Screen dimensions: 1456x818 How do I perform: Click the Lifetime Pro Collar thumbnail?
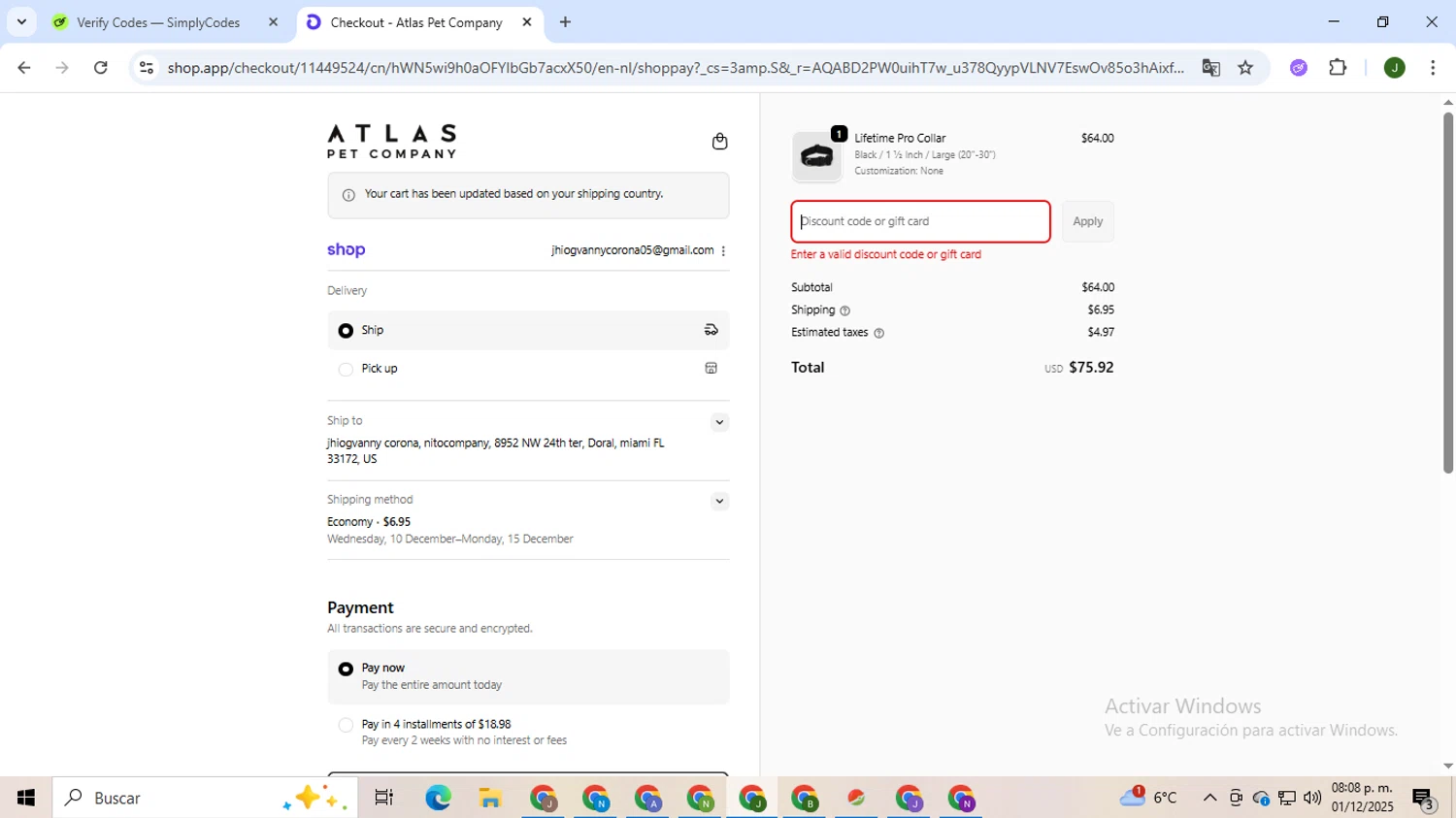pos(817,157)
